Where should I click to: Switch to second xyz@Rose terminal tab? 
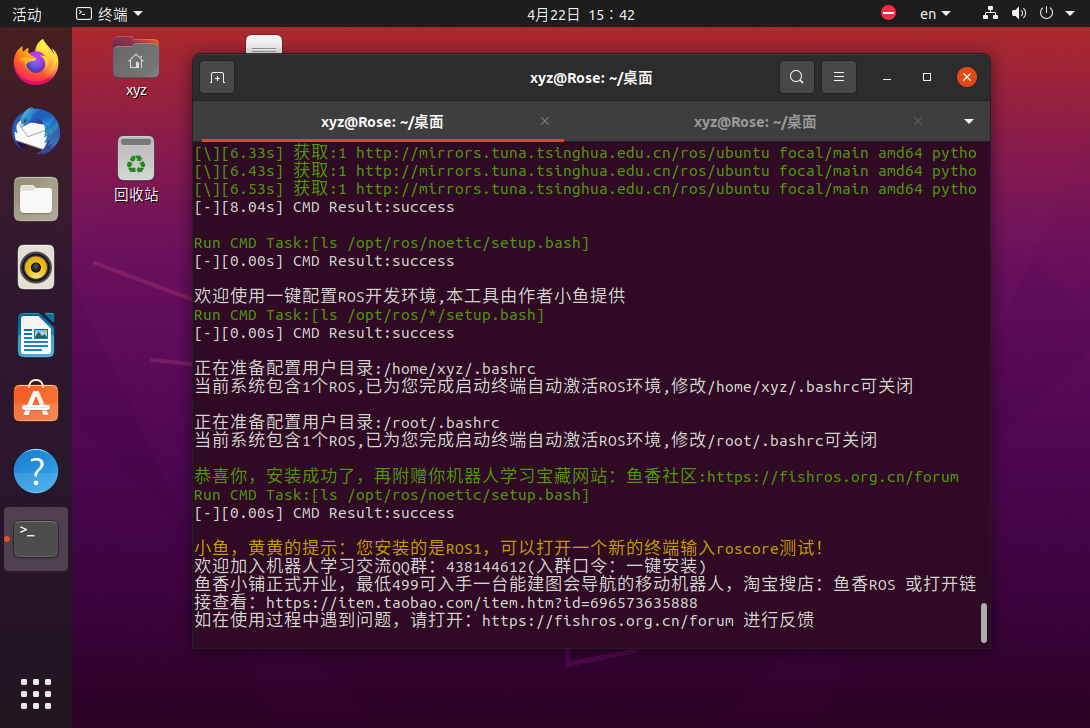point(755,122)
